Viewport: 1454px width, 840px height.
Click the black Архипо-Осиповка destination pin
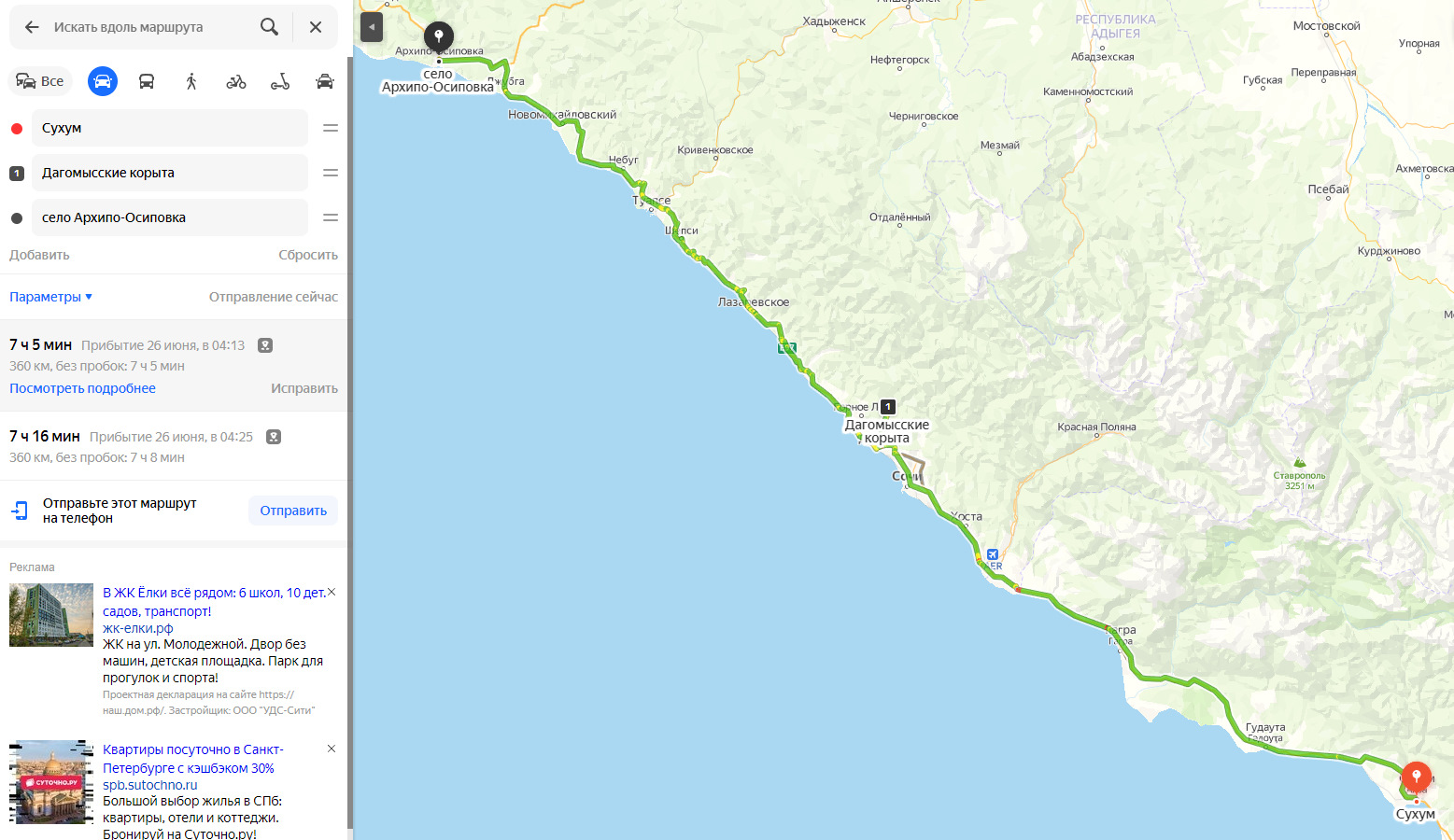[x=439, y=36]
